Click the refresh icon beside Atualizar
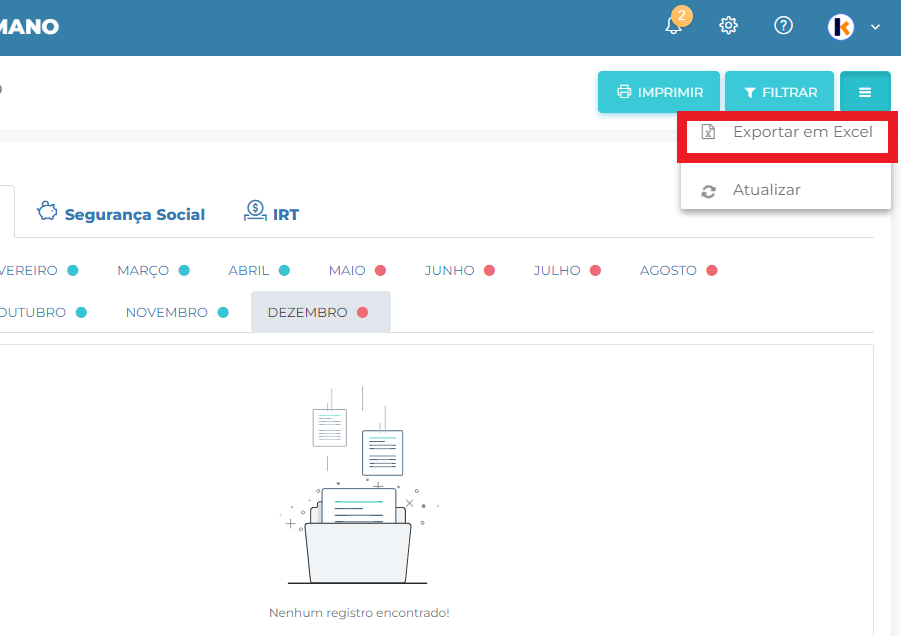Image resolution: width=901 pixels, height=636 pixels. (x=709, y=191)
